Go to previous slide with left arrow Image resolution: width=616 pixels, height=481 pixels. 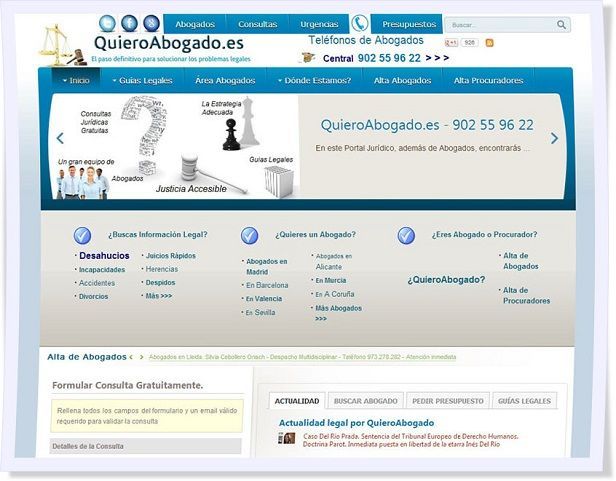point(60,138)
